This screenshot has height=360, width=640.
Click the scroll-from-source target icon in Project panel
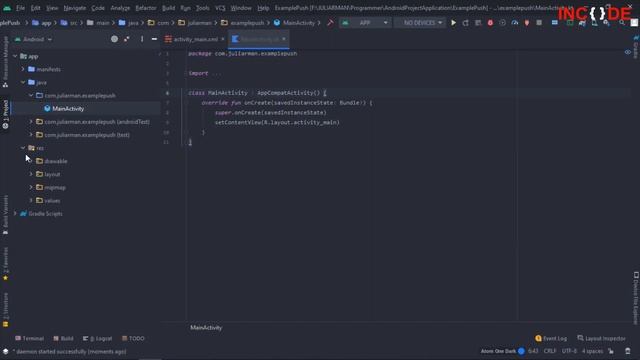click(x=114, y=39)
